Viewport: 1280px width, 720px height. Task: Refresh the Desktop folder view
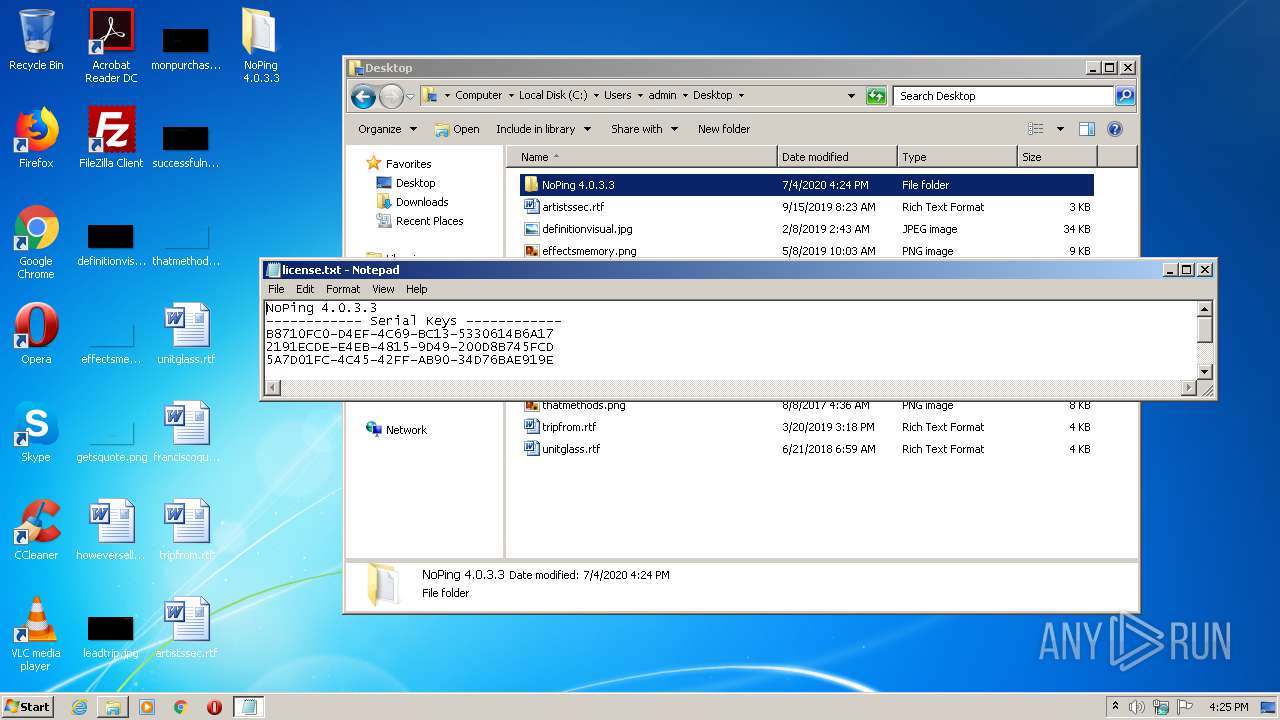pos(876,96)
